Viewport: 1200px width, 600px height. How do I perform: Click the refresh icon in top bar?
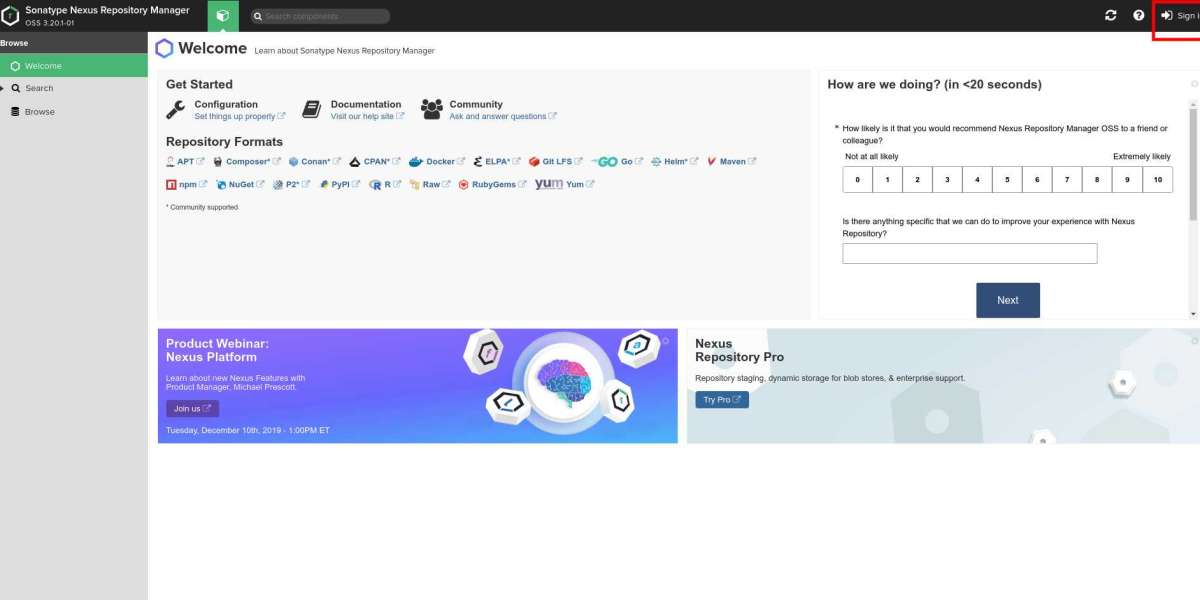pos(1110,16)
